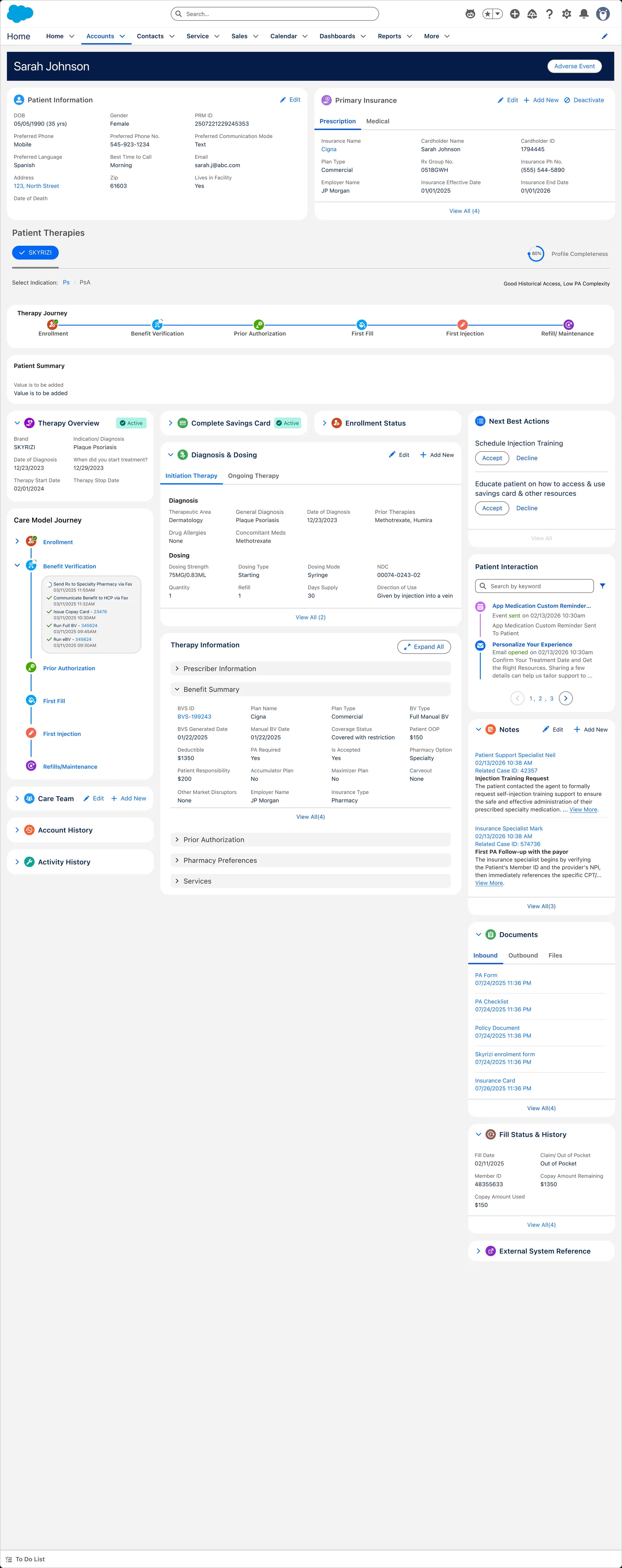Viewport: 622px width, 1568px height.
Task: Click the Enrollment stage icon in Therapy Journey
Action: point(52,324)
